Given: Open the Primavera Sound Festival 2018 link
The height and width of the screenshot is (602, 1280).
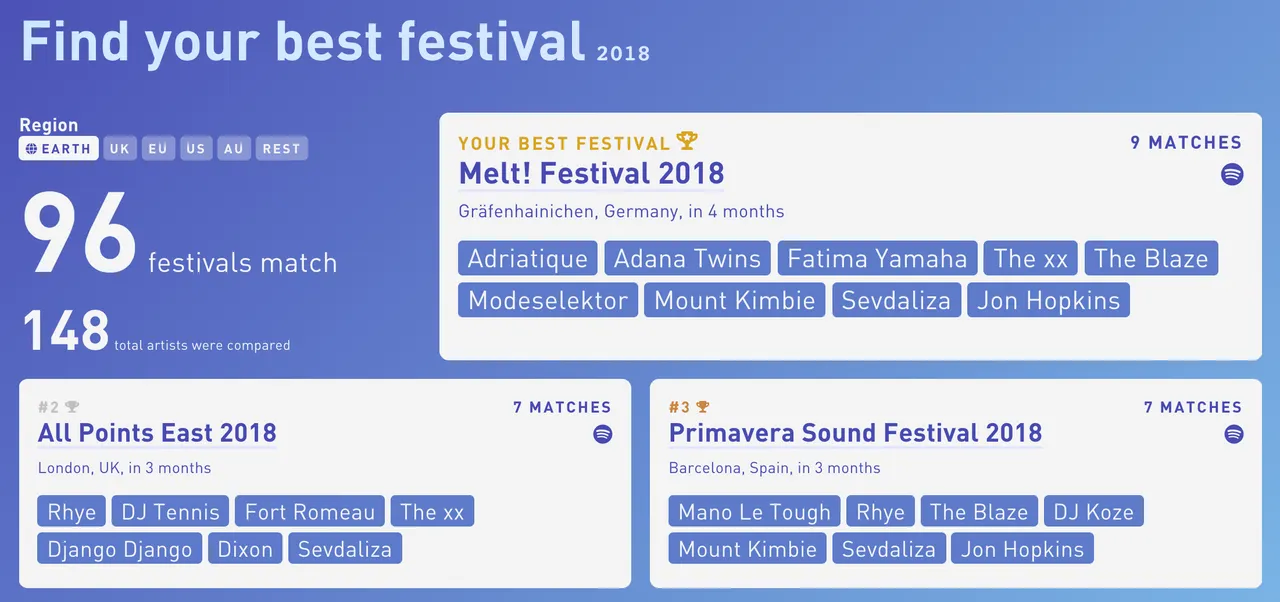Looking at the screenshot, I should click(856, 433).
